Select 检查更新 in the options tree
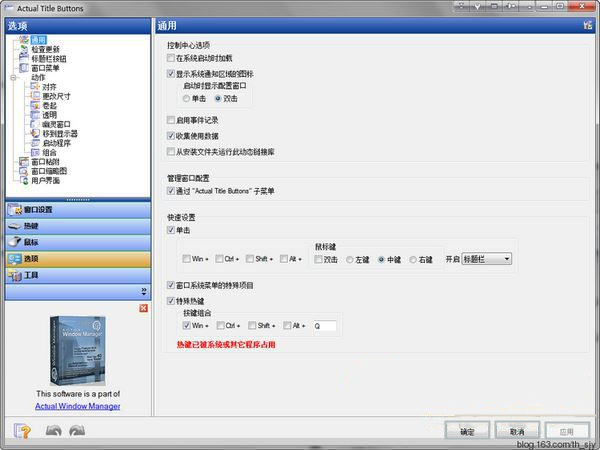 [x=45, y=49]
